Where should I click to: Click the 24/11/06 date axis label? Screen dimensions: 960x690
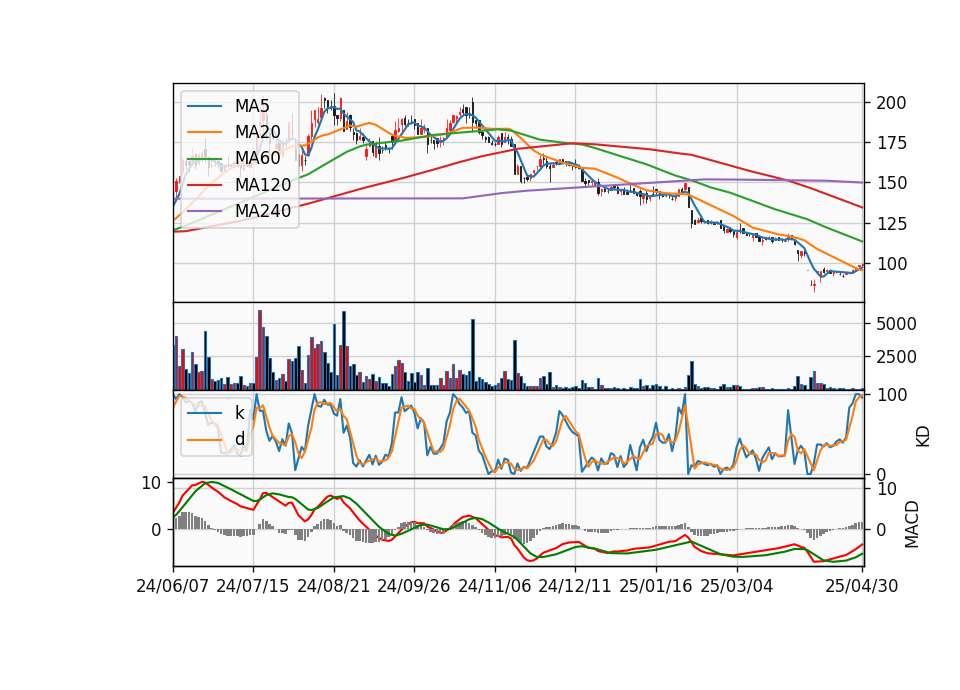point(494,586)
